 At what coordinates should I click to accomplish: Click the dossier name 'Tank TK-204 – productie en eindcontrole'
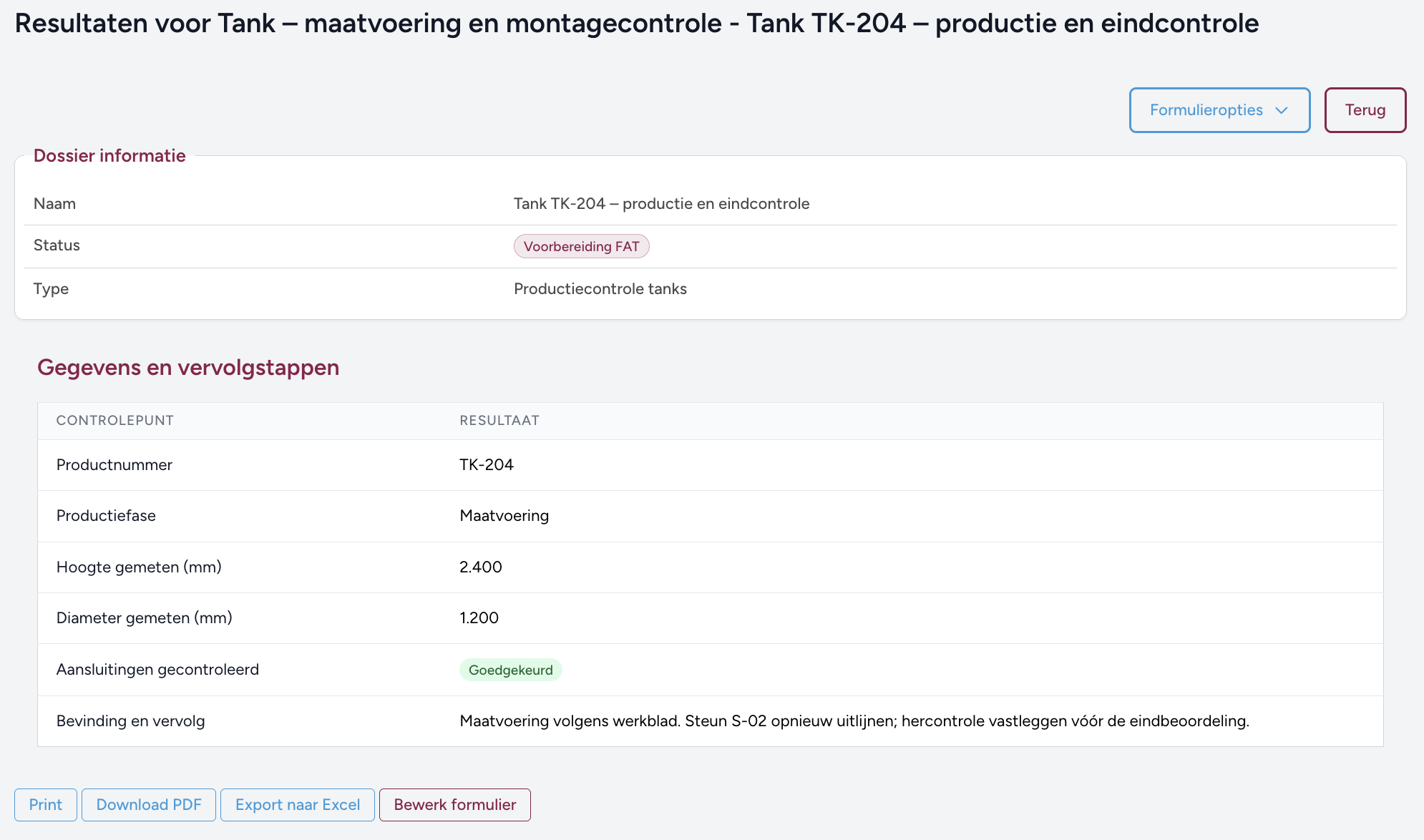coord(661,203)
